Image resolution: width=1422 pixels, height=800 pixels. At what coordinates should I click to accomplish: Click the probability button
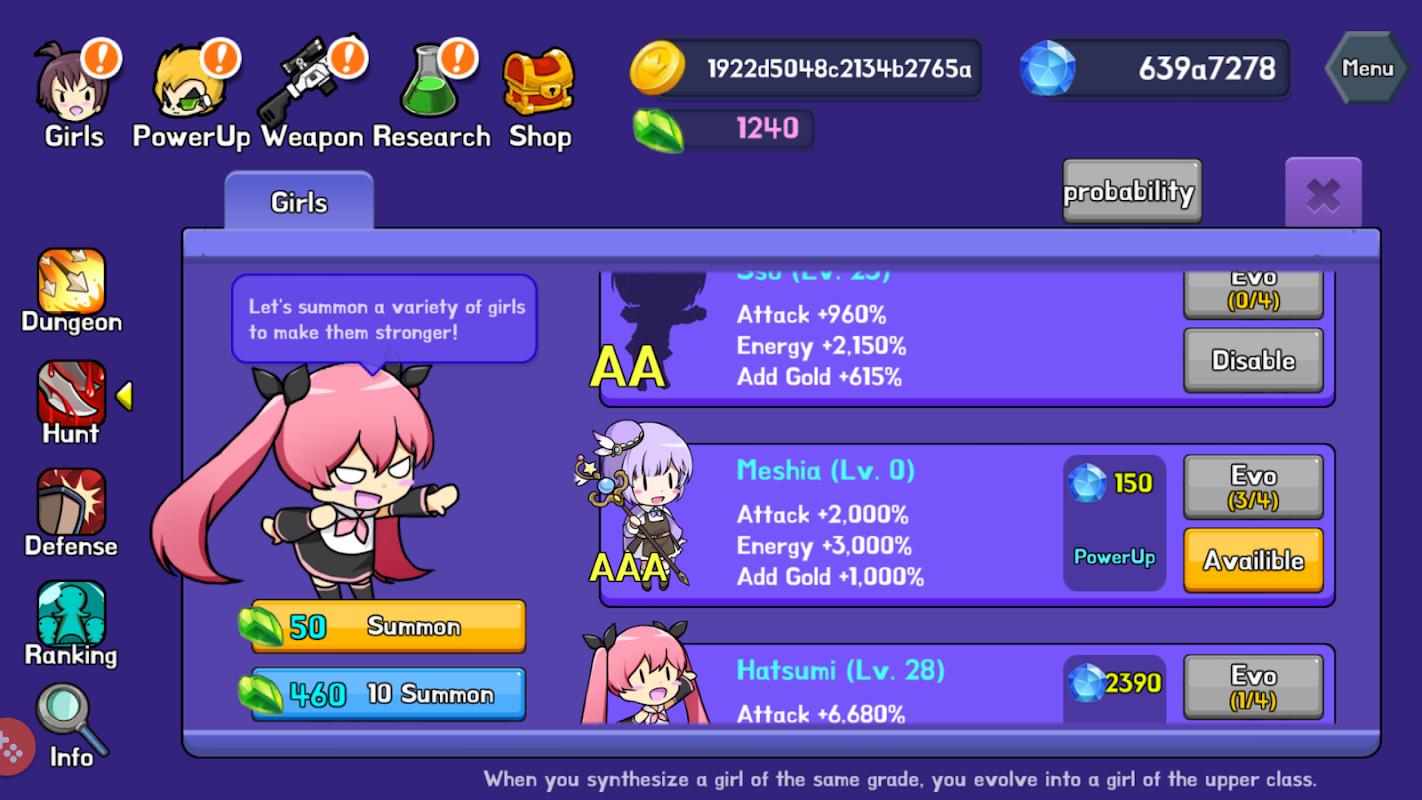click(1131, 191)
